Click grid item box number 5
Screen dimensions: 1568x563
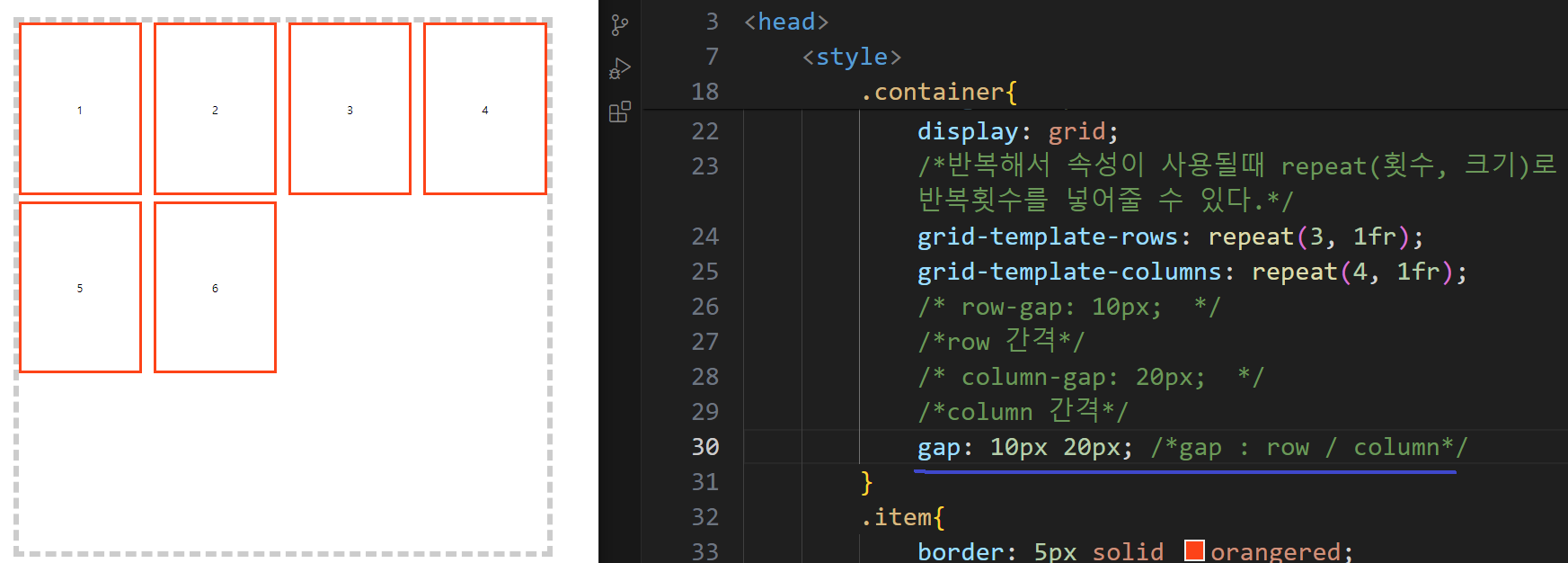click(x=80, y=287)
